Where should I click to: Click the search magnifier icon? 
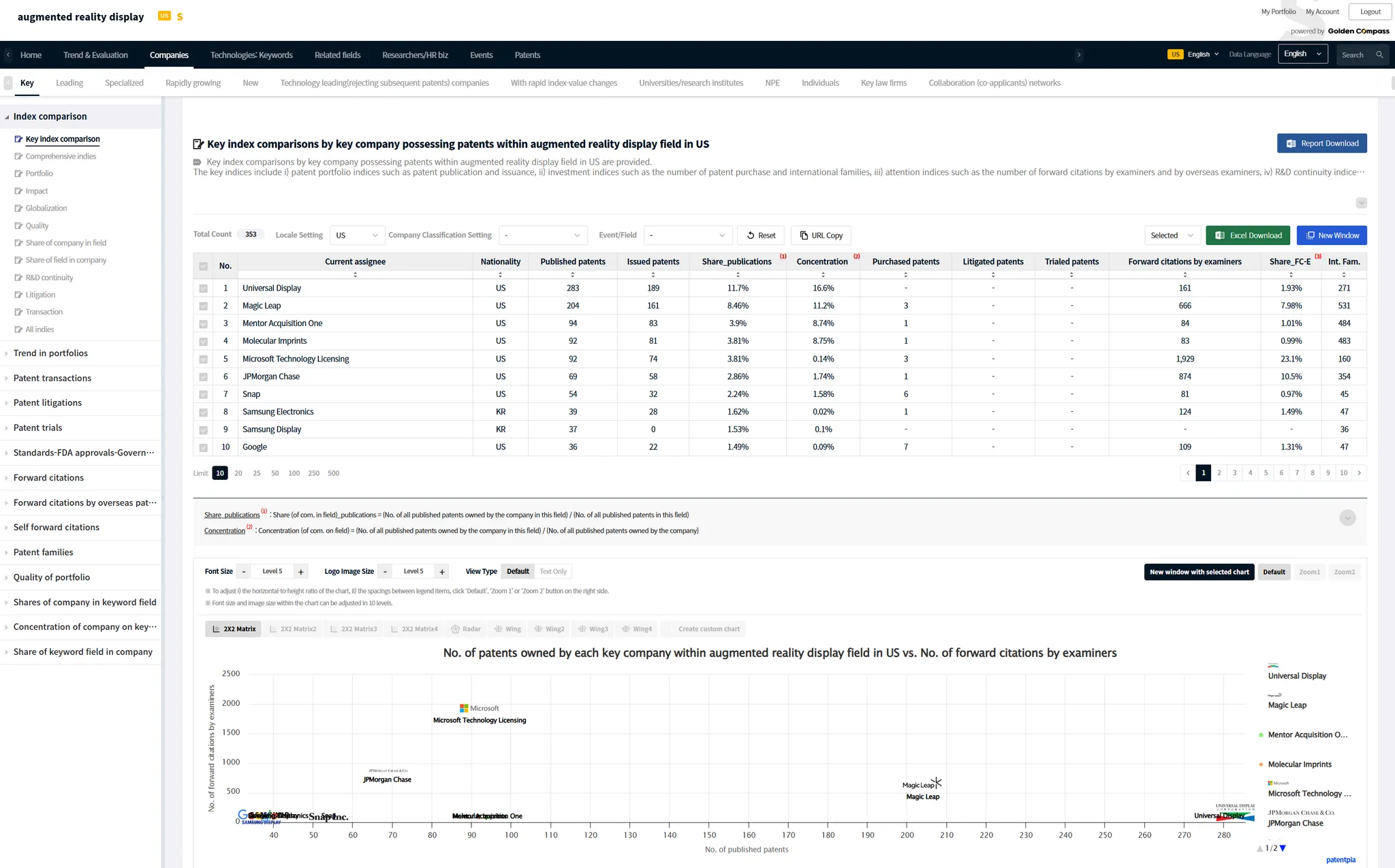click(x=1379, y=55)
